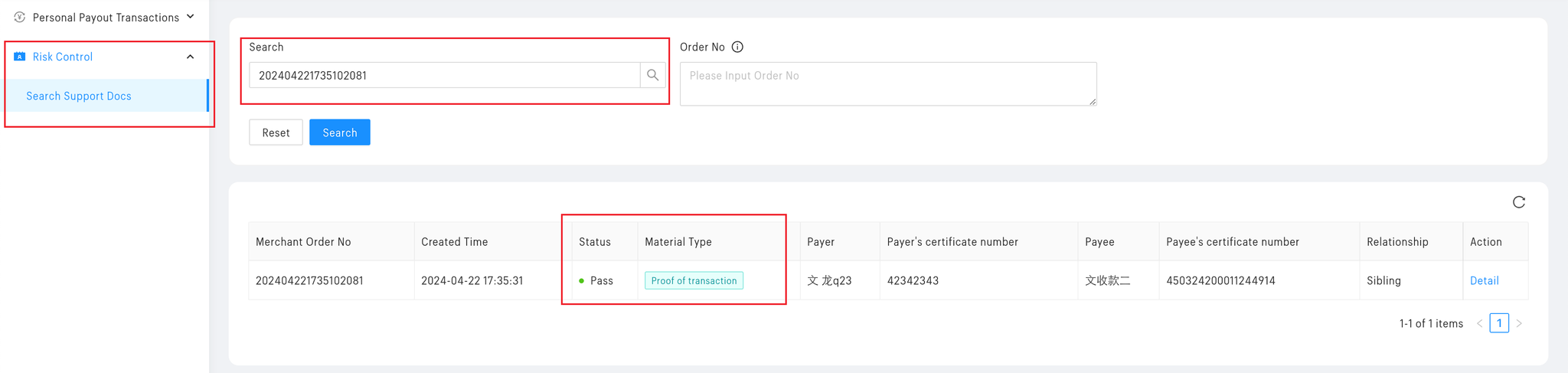This screenshot has width=1568, height=373.
Task: Open the Detail link for the order
Action: click(x=1484, y=280)
